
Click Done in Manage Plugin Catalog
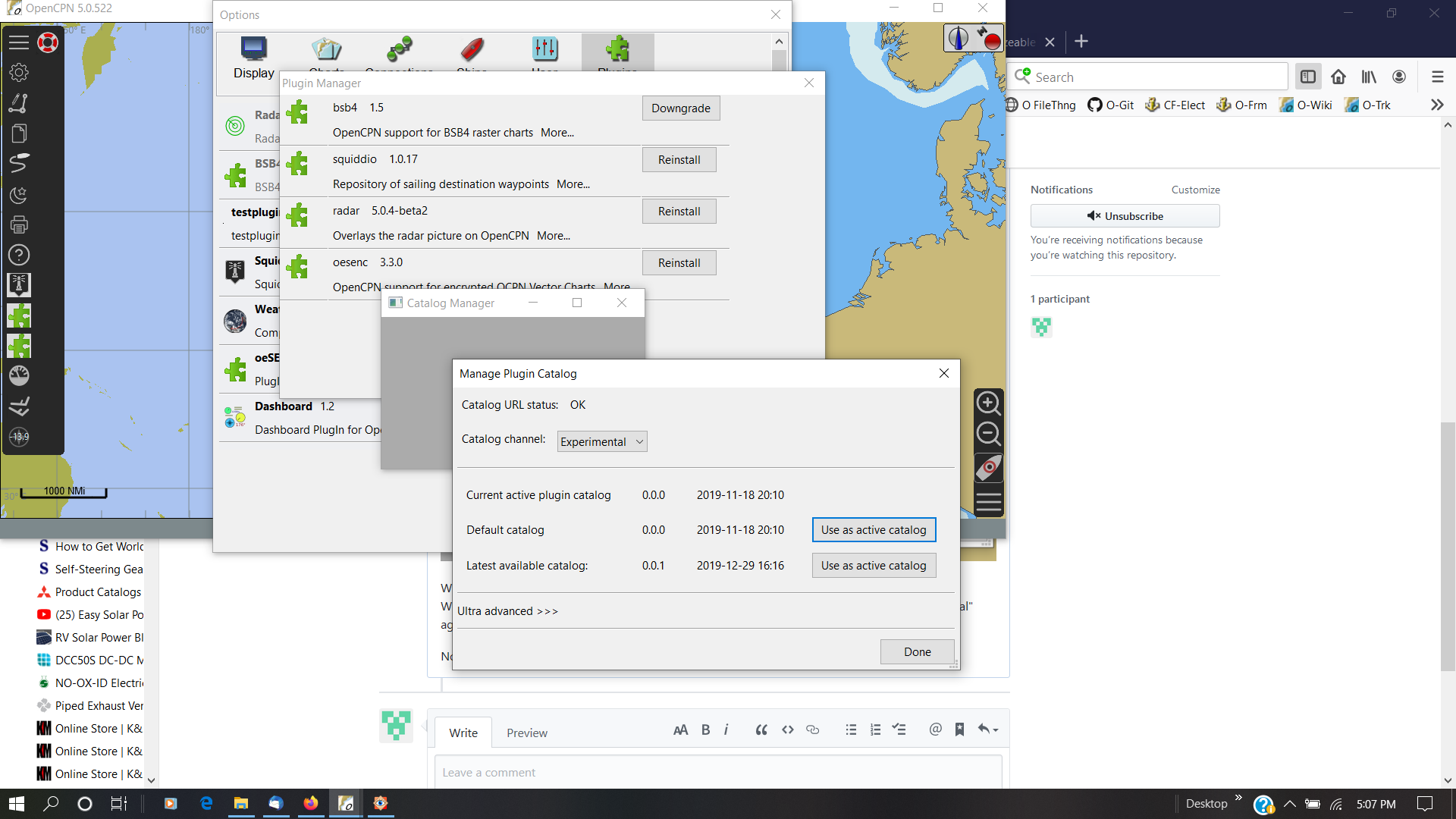(x=918, y=652)
